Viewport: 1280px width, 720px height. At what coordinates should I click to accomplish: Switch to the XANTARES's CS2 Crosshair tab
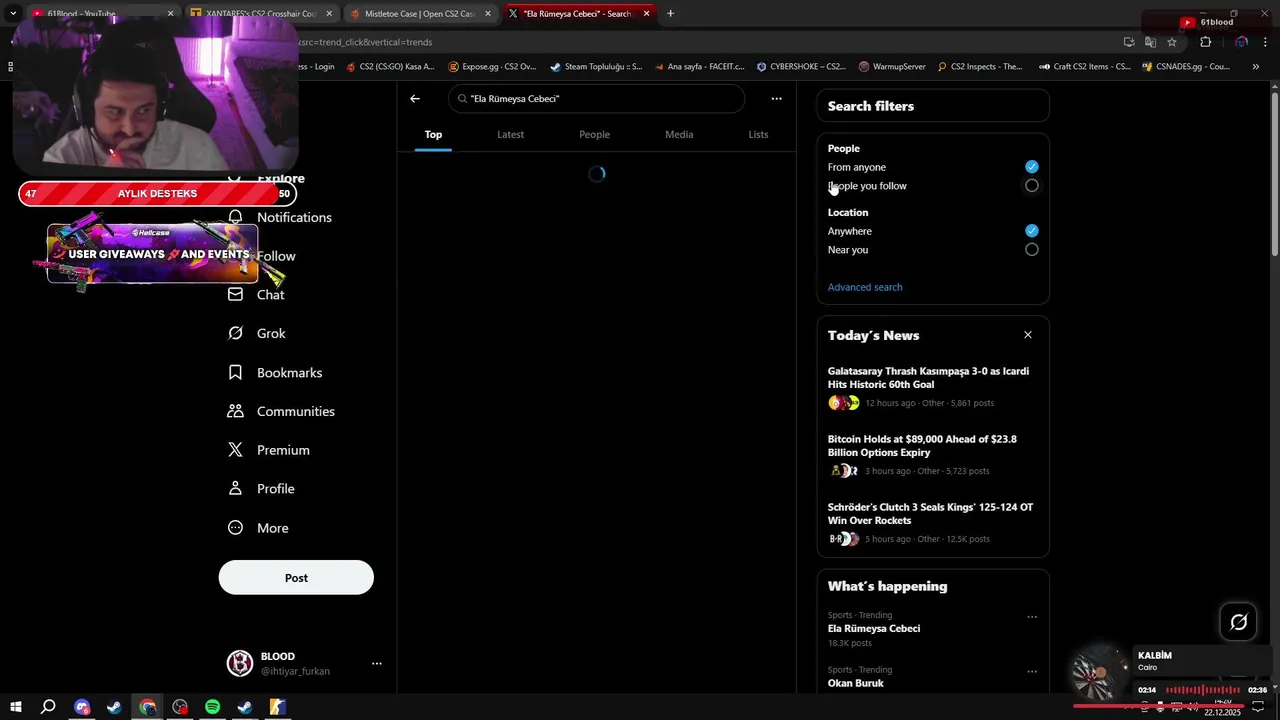tap(260, 14)
